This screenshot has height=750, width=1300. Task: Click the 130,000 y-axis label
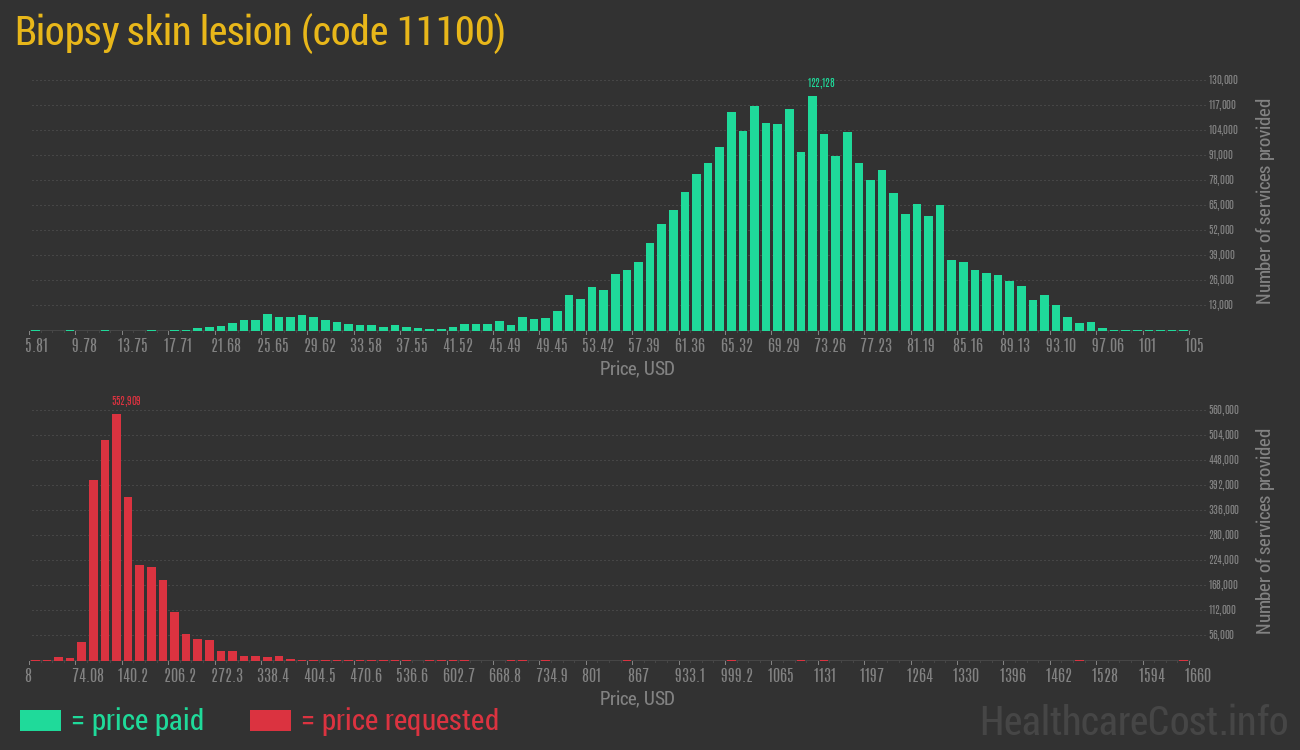[1223, 80]
